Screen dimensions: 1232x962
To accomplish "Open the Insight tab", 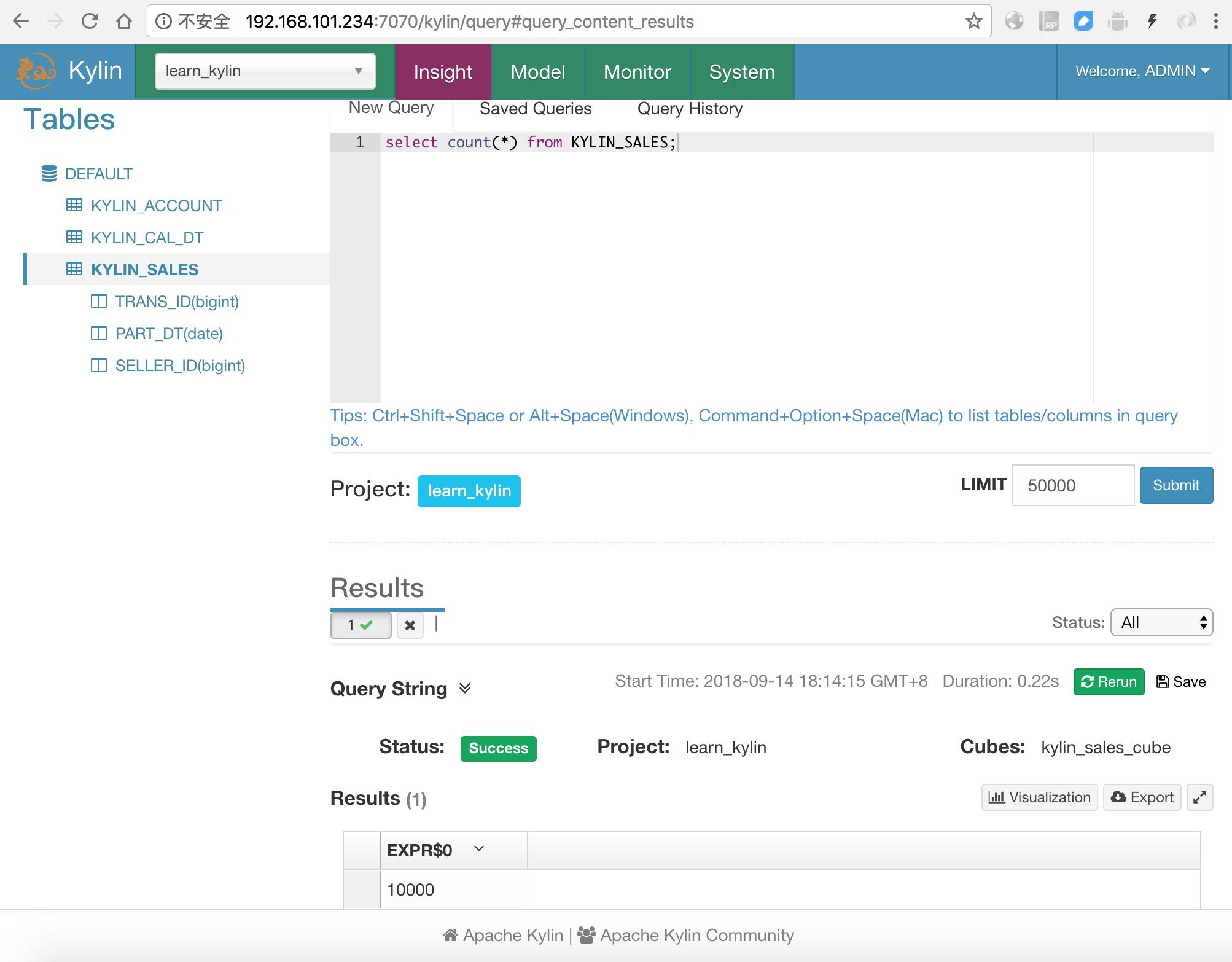I will pyautogui.click(x=443, y=72).
